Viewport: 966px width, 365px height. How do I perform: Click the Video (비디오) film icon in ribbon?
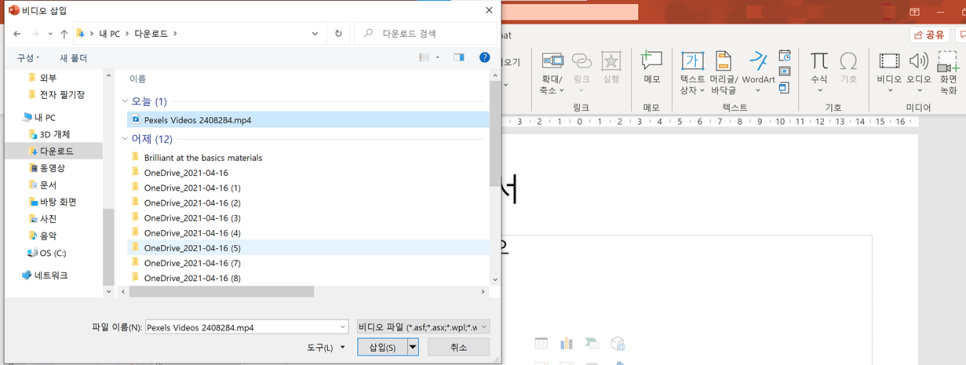890,60
